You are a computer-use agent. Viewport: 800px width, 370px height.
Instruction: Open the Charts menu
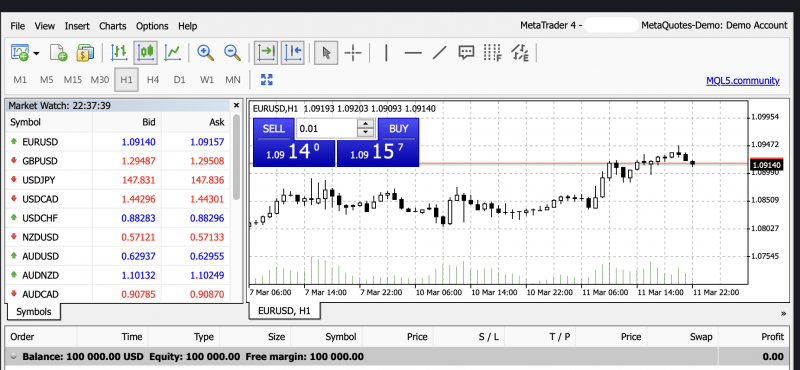(x=112, y=26)
